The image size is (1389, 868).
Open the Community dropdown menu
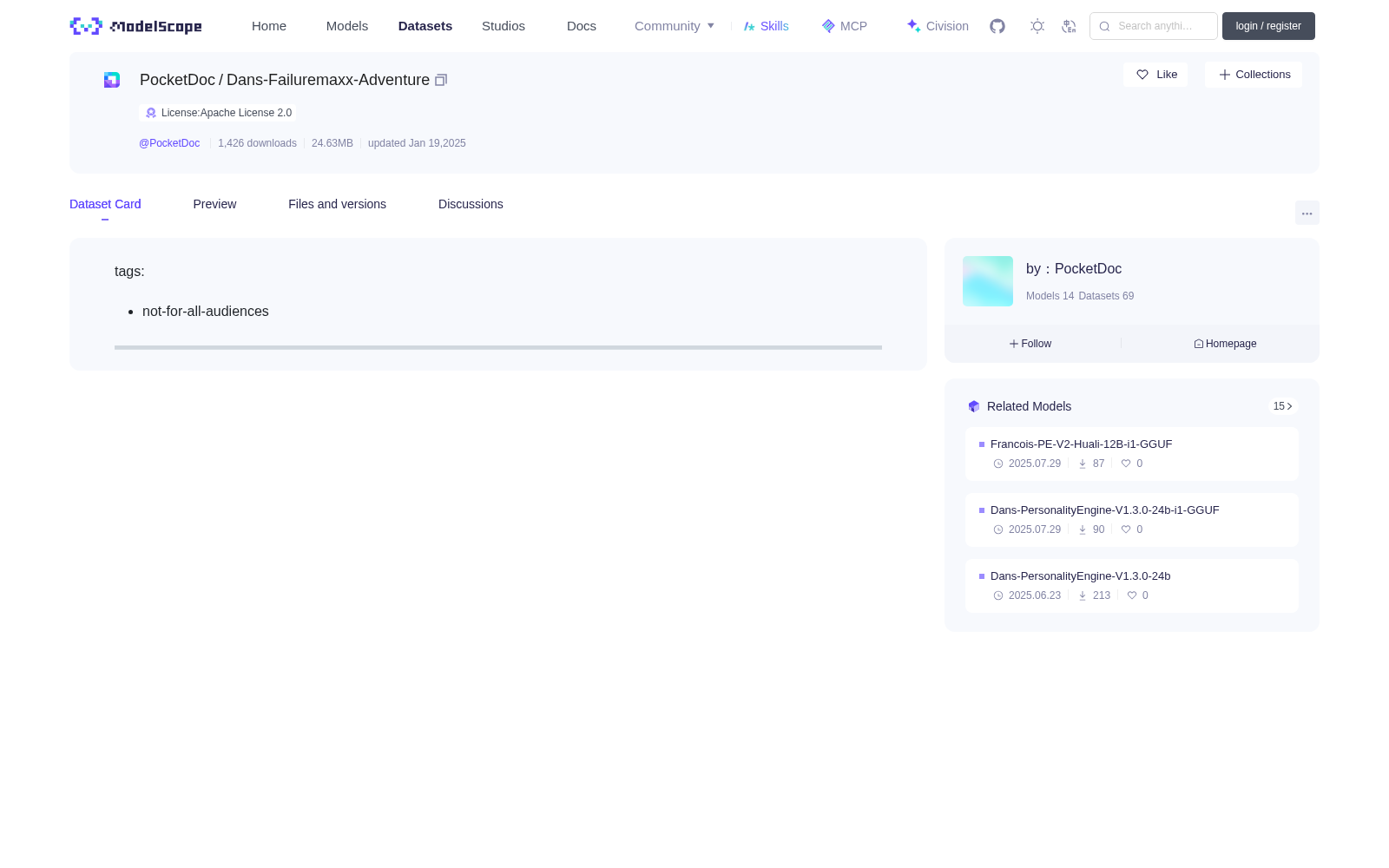(x=675, y=26)
